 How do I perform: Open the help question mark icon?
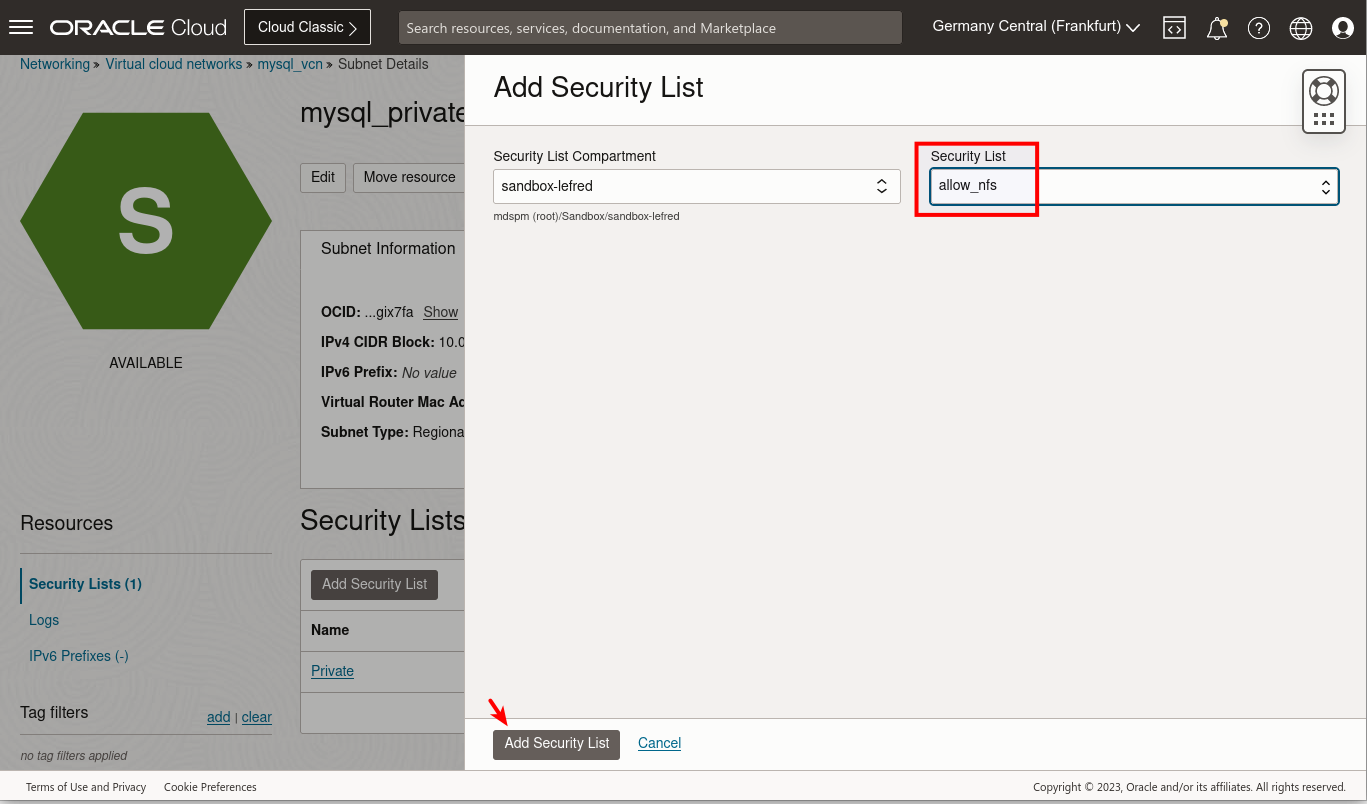click(x=1258, y=28)
